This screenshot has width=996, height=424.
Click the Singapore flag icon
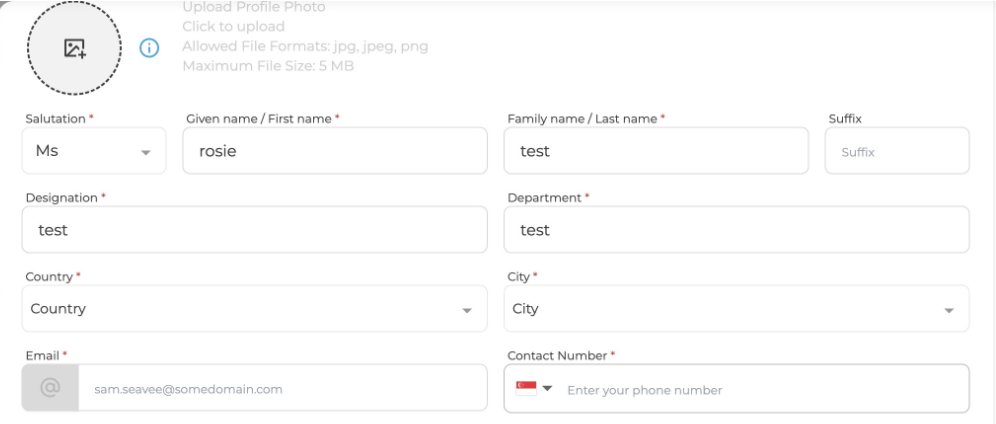tap(526, 389)
